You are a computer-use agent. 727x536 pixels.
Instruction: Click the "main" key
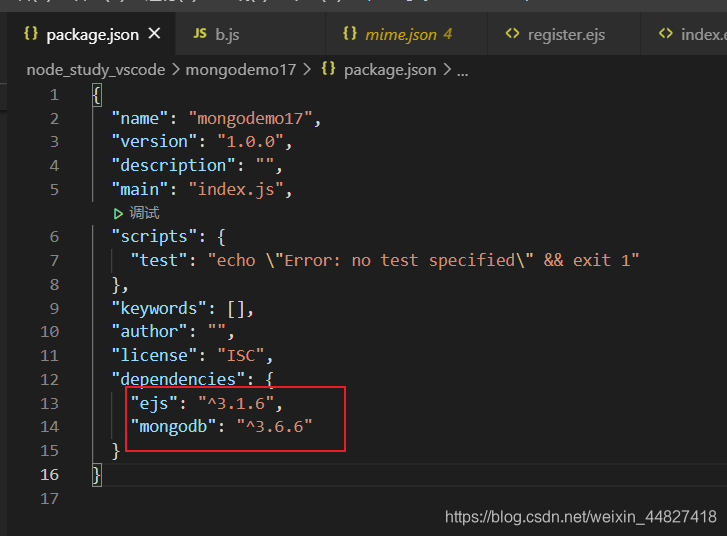tap(140, 189)
